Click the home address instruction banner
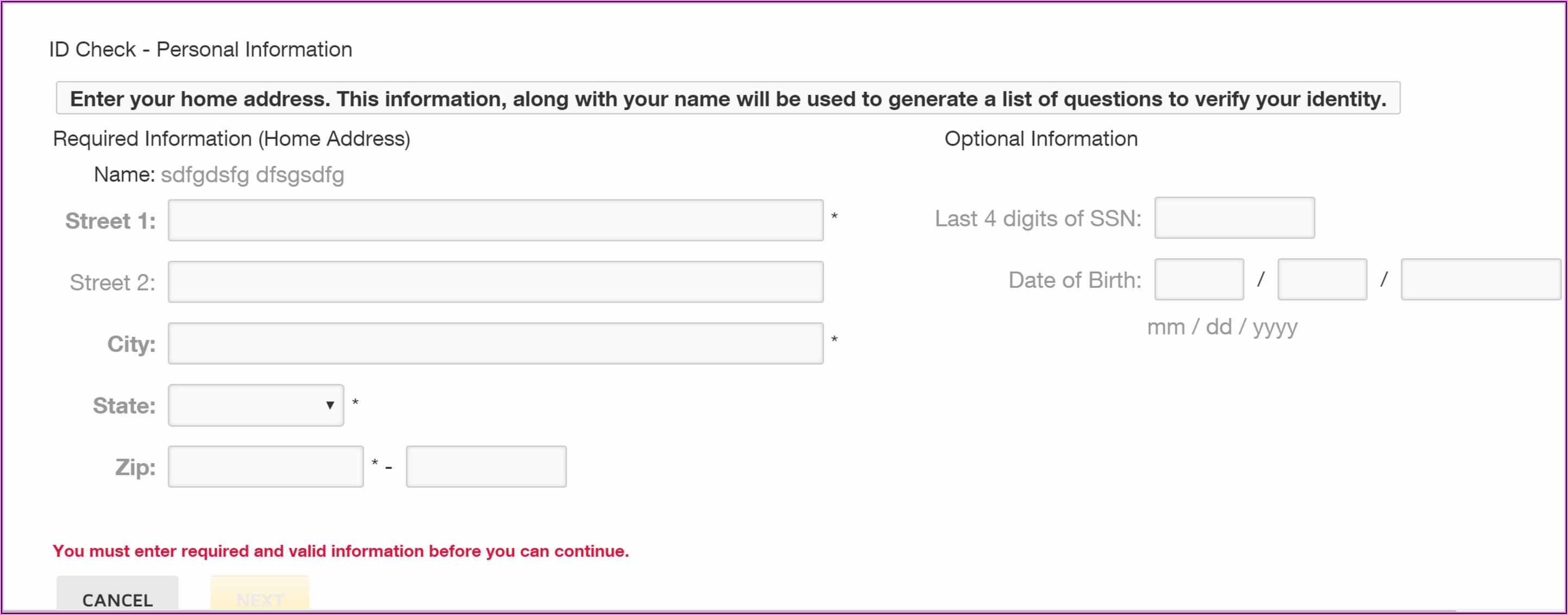The image size is (1568, 615). pyautogui.click(x=727, y=98)
